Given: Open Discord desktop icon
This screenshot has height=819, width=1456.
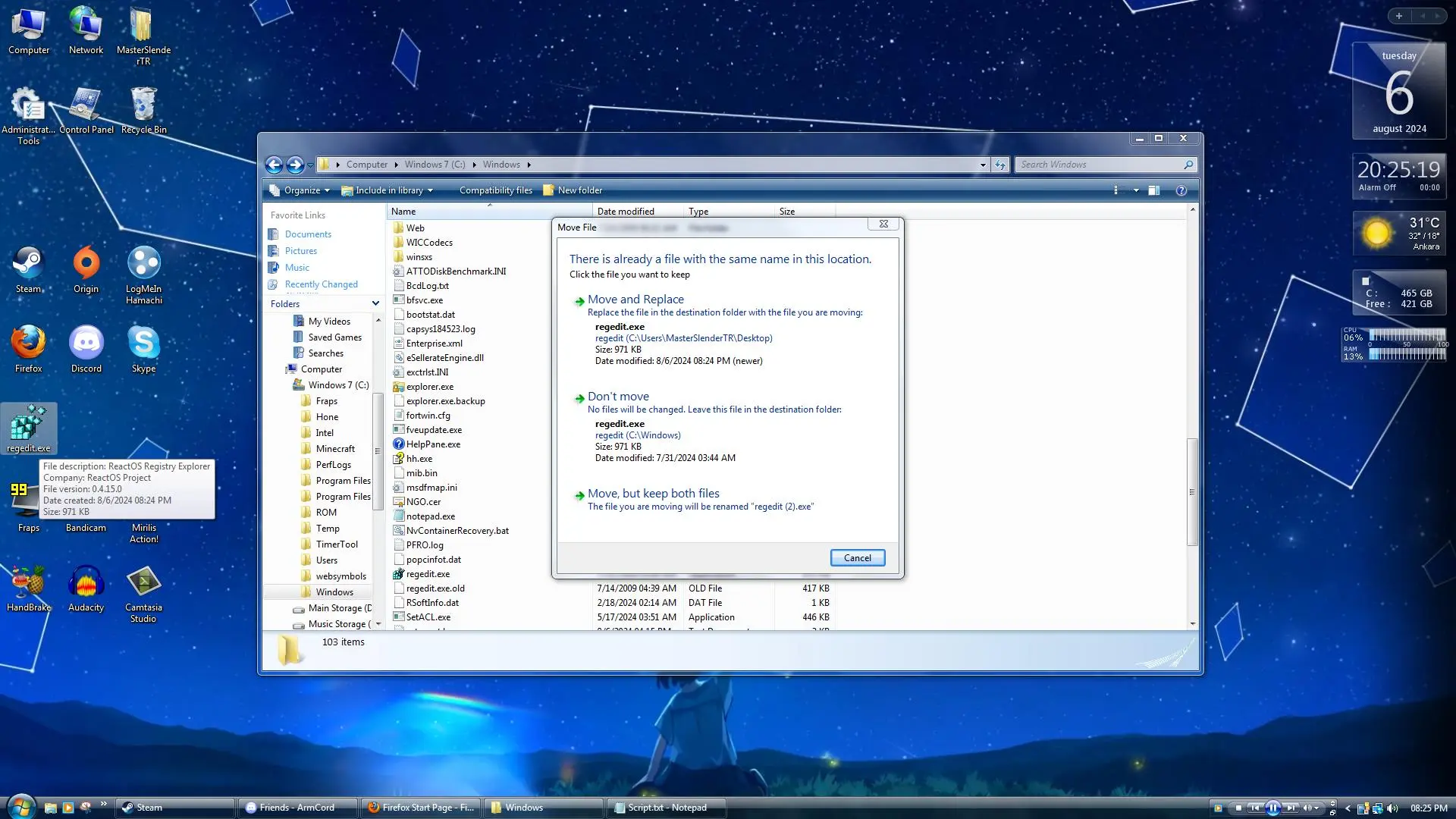Looking at the screenshot, I should [x=86, y=350].
